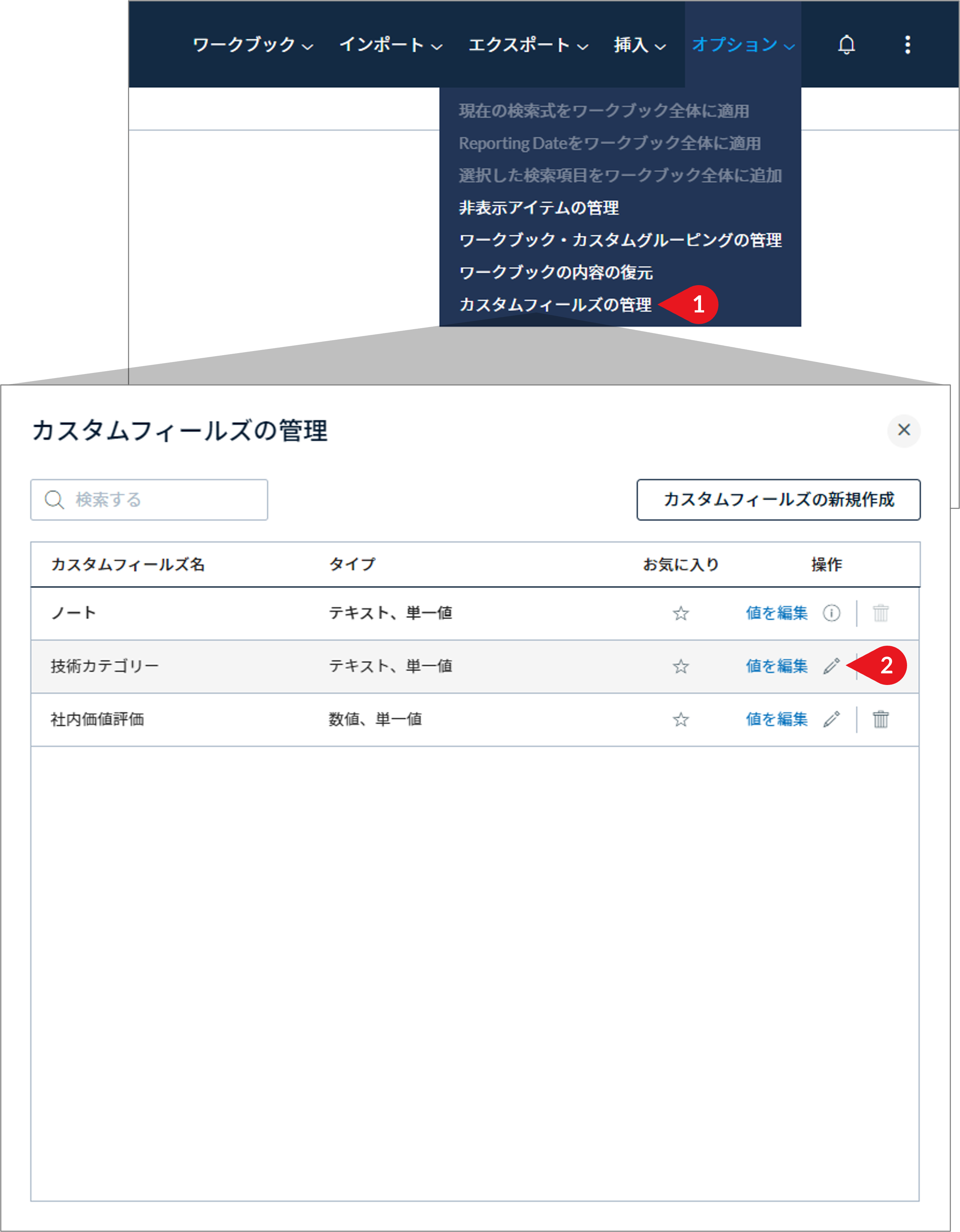960x1232 pixels.
Task: Click カスタムフィールズ名 column header
Action: 127,564
